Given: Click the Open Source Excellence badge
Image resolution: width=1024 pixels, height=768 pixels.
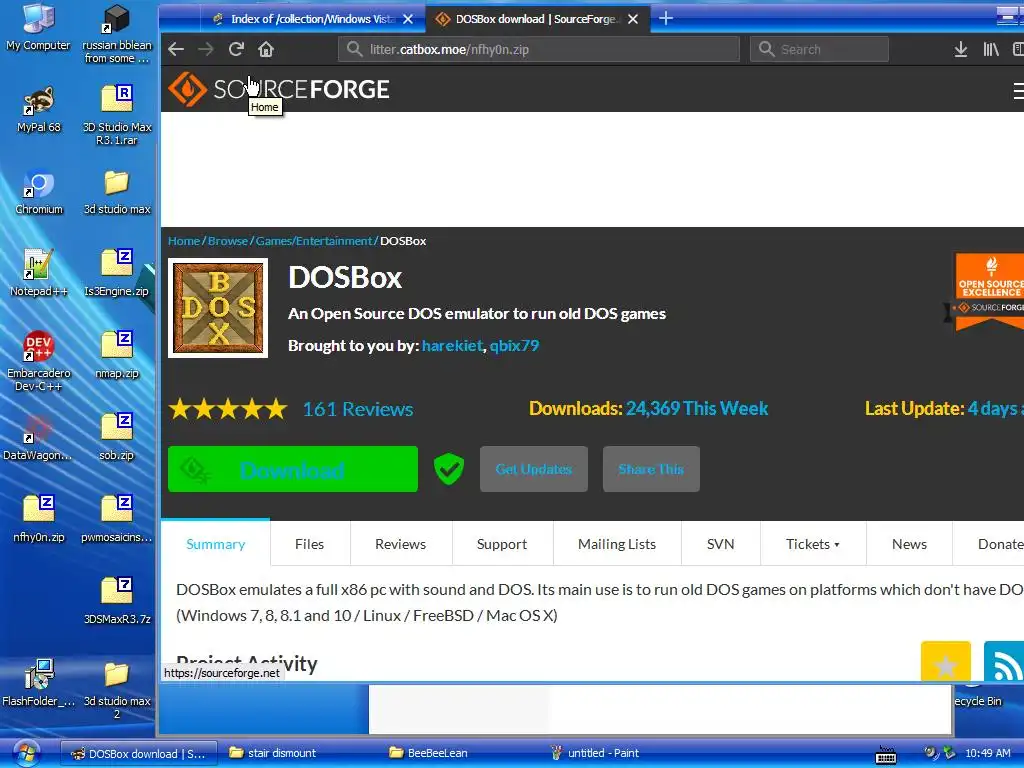Looking at the screenshot, I should (x=987, y=292).
